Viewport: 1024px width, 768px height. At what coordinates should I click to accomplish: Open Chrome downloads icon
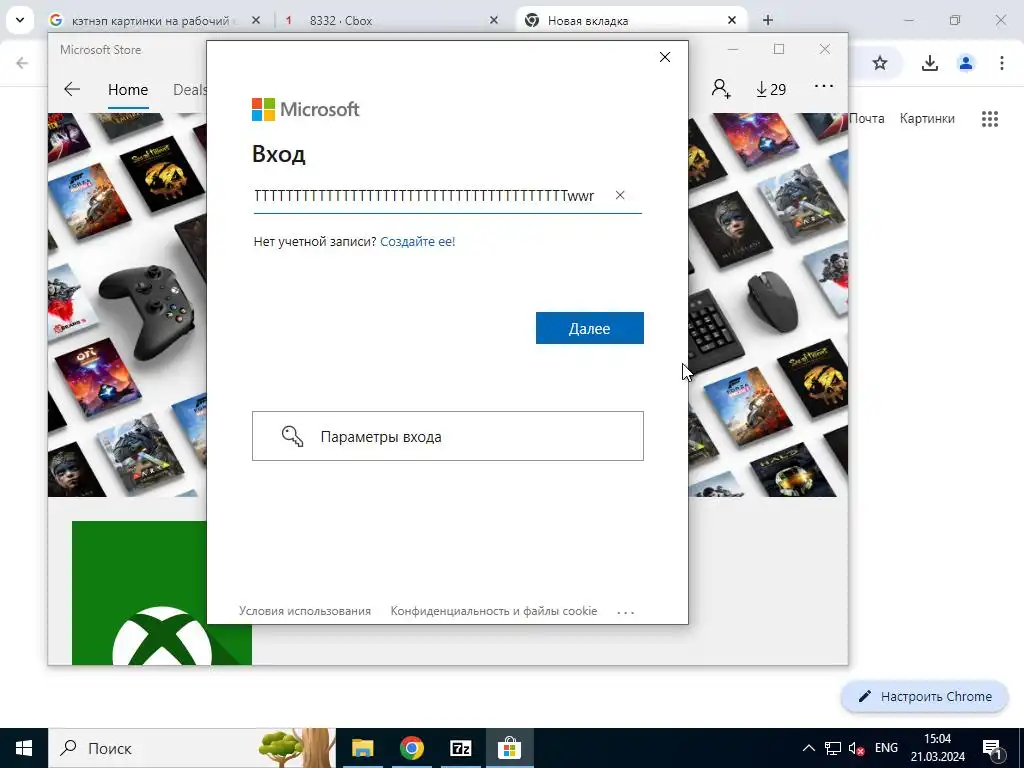[930, 63]
